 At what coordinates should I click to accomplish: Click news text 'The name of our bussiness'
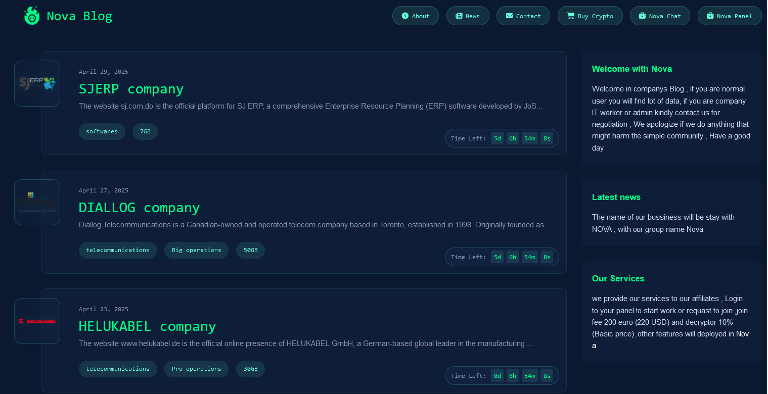click(x=663, y=223)
